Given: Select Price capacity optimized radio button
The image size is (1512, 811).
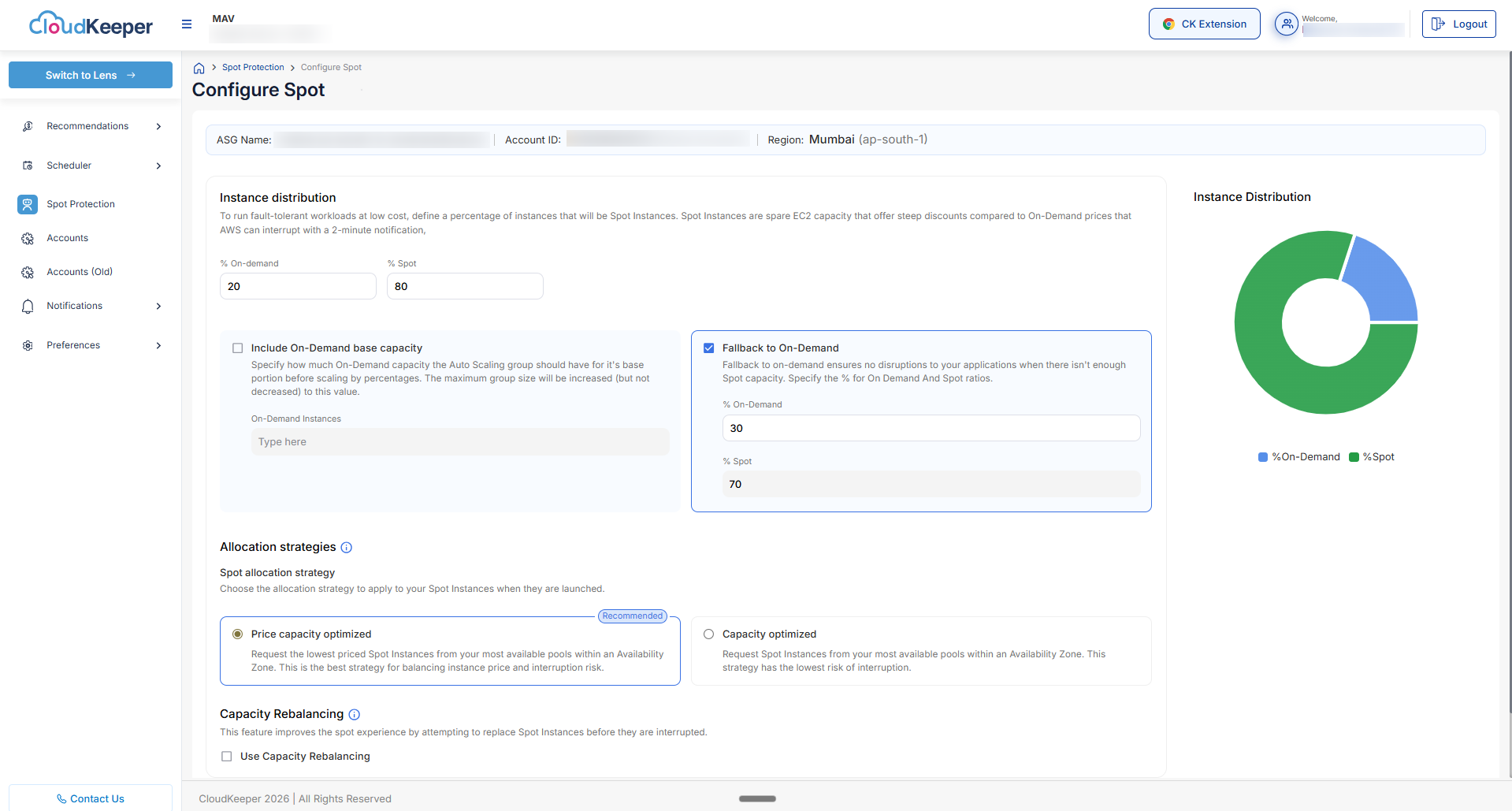Looking at the screenshot, I should pyautogui.click(x=237, y=634).
